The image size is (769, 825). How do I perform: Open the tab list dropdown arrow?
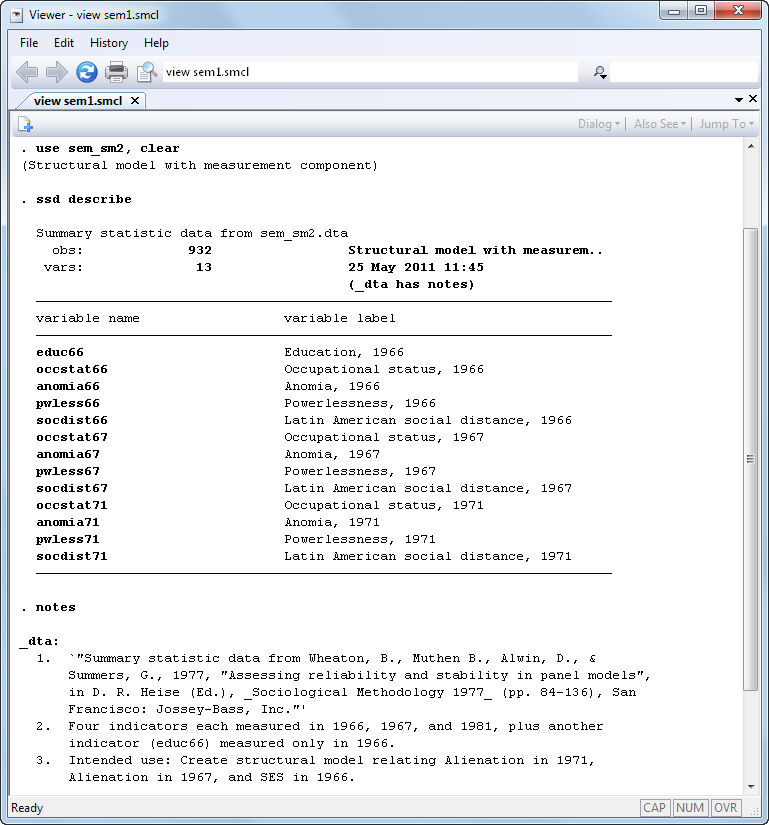coord(739,99)
